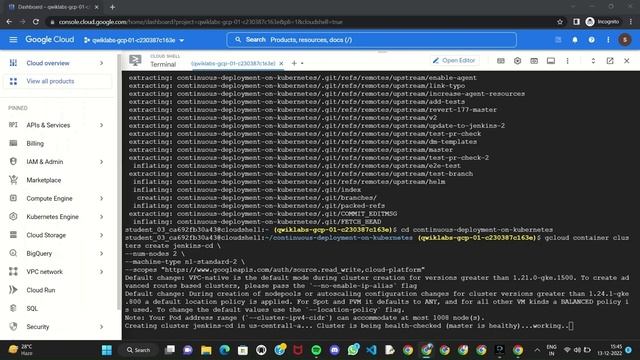The image size is (640, 360).
Task: Click the SQL icon in sidebar
Action: pyautogui.click(x=13, y=308)
